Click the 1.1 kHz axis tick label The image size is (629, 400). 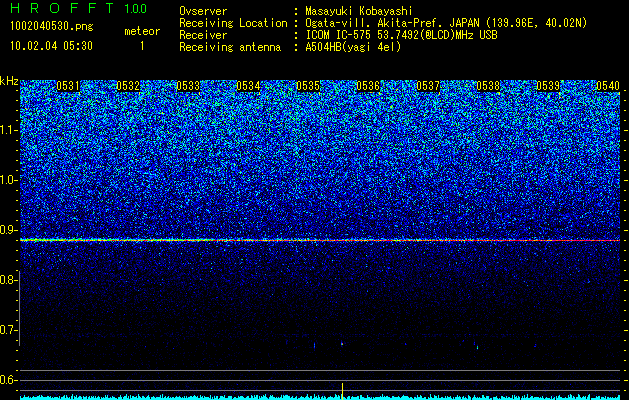tap(8, 130)
